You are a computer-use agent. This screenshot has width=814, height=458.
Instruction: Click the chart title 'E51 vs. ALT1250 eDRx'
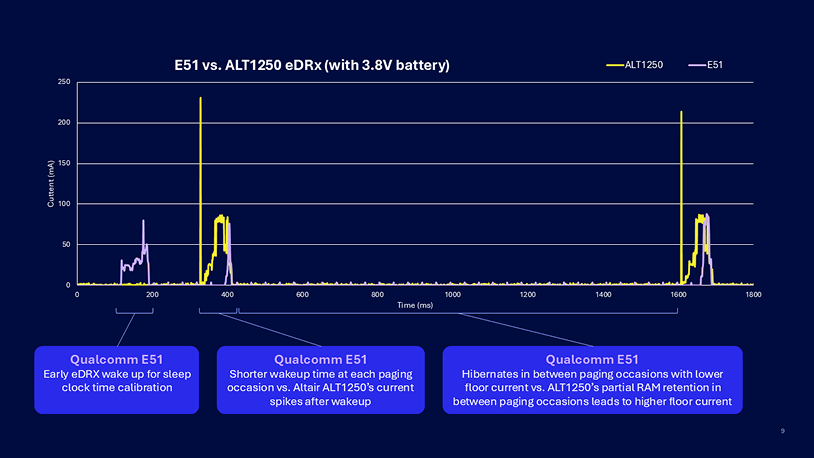(x=311, y=65)
